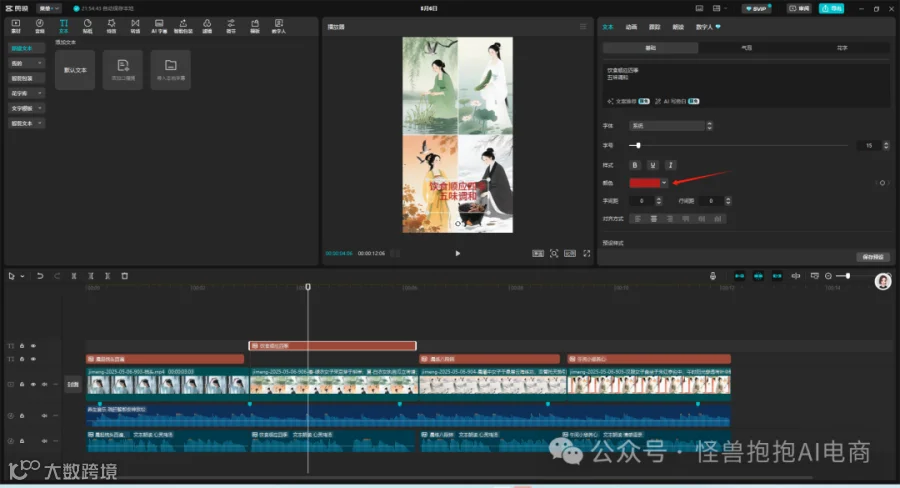Click the red text color swatch

click(645, 183)
